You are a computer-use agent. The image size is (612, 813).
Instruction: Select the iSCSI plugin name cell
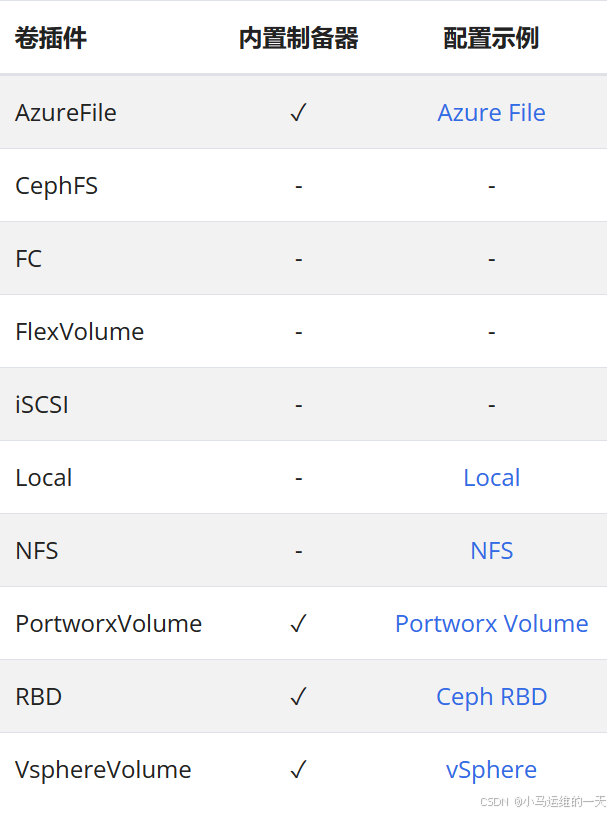click(42, 405)
